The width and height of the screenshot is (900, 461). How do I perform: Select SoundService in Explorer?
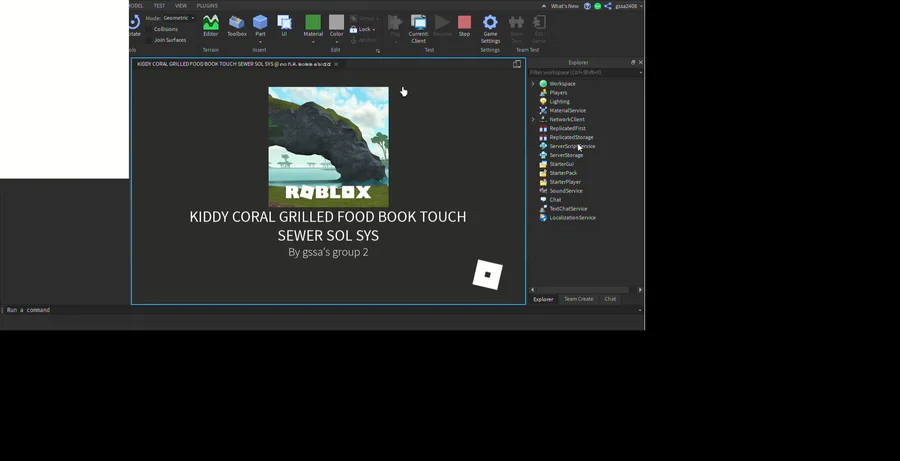(566, 191)
